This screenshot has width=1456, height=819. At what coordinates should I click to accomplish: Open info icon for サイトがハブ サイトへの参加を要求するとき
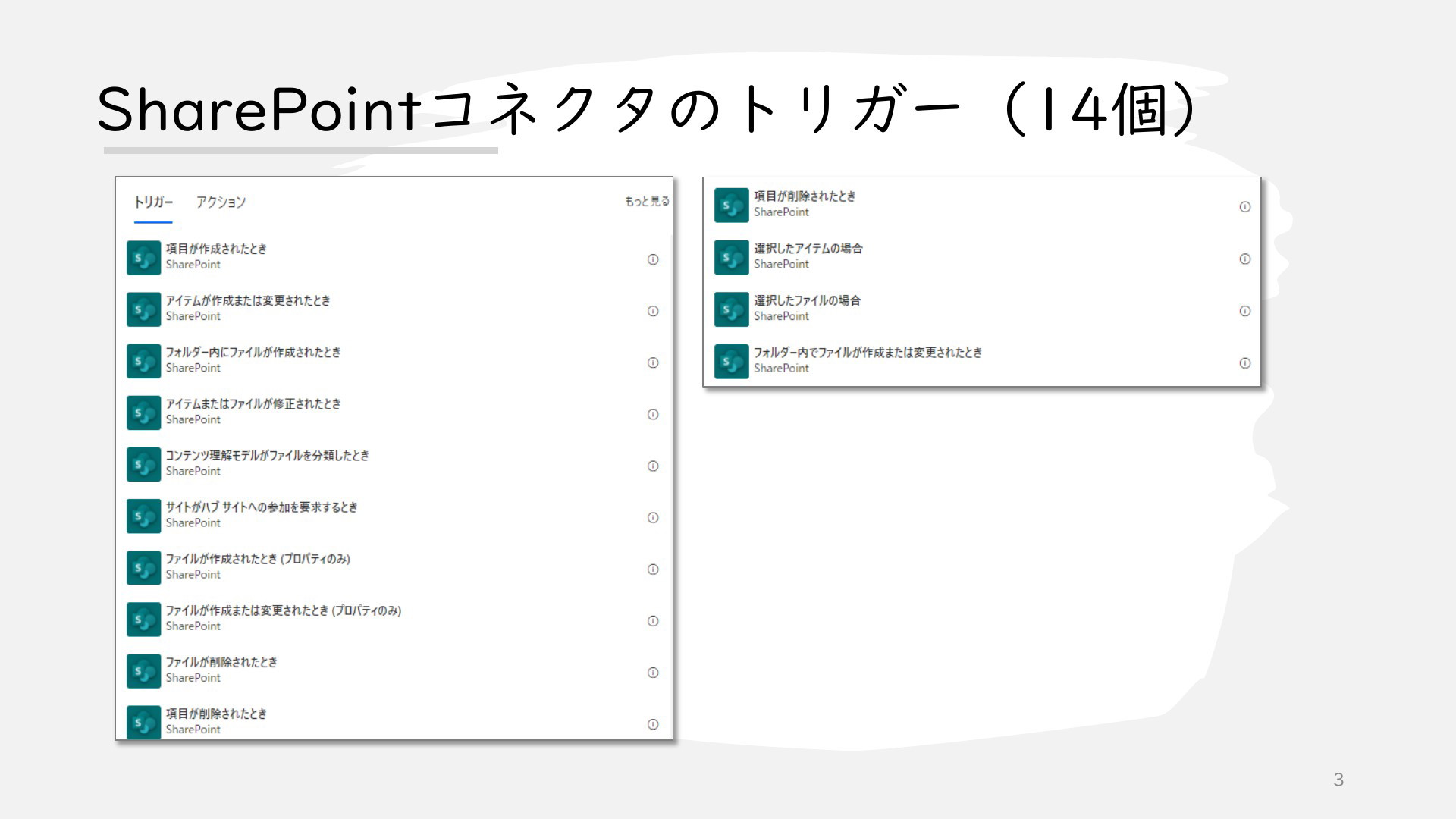(652, 517)
